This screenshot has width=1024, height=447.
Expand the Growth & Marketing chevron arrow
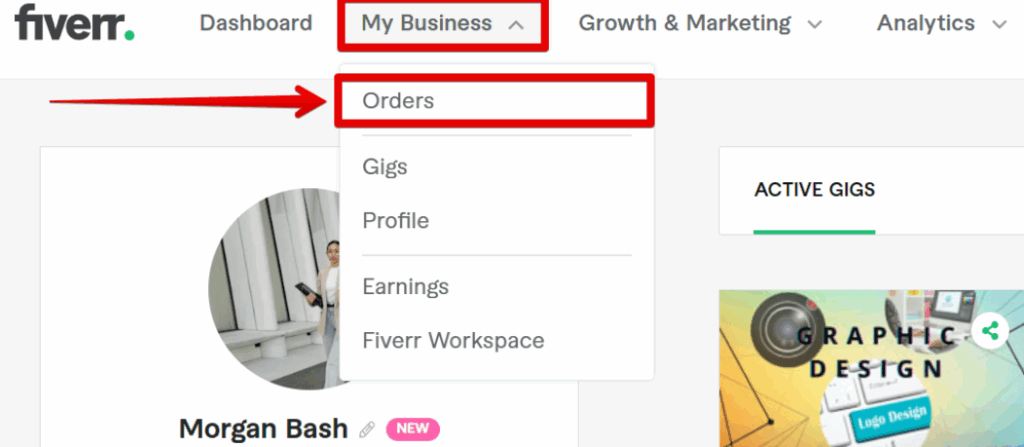(x=814, y=25)
